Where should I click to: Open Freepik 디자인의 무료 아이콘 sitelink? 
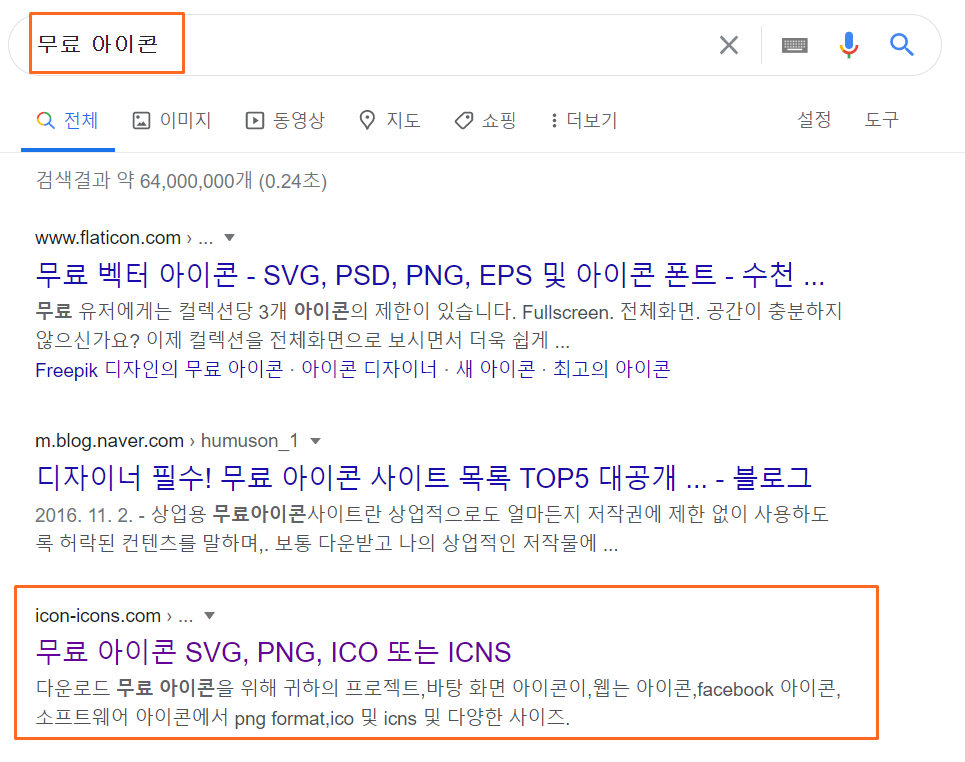click(159, 369)
